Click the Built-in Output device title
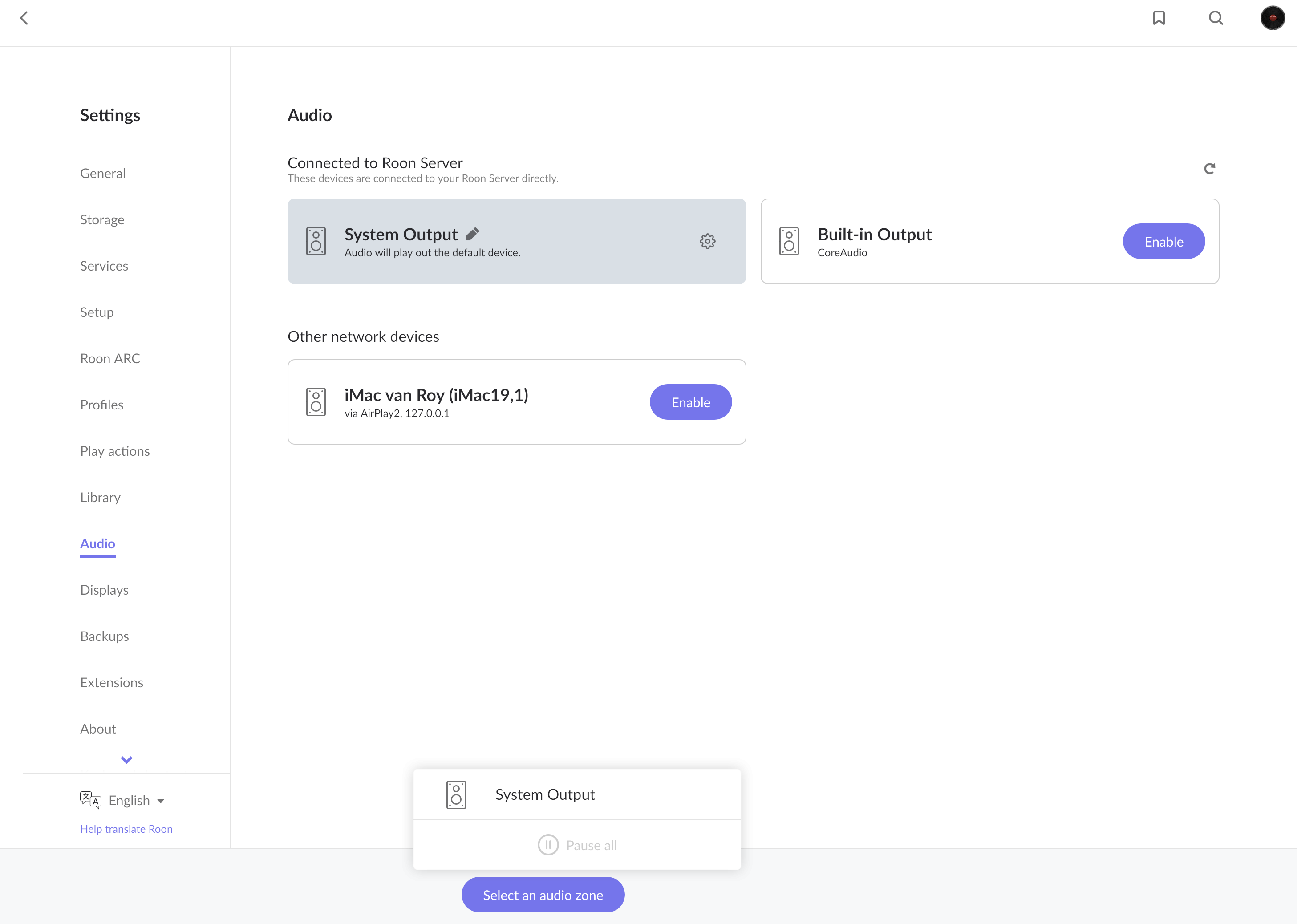The width and height of the screenshot is (1297, 924). [x=874, y=235]
